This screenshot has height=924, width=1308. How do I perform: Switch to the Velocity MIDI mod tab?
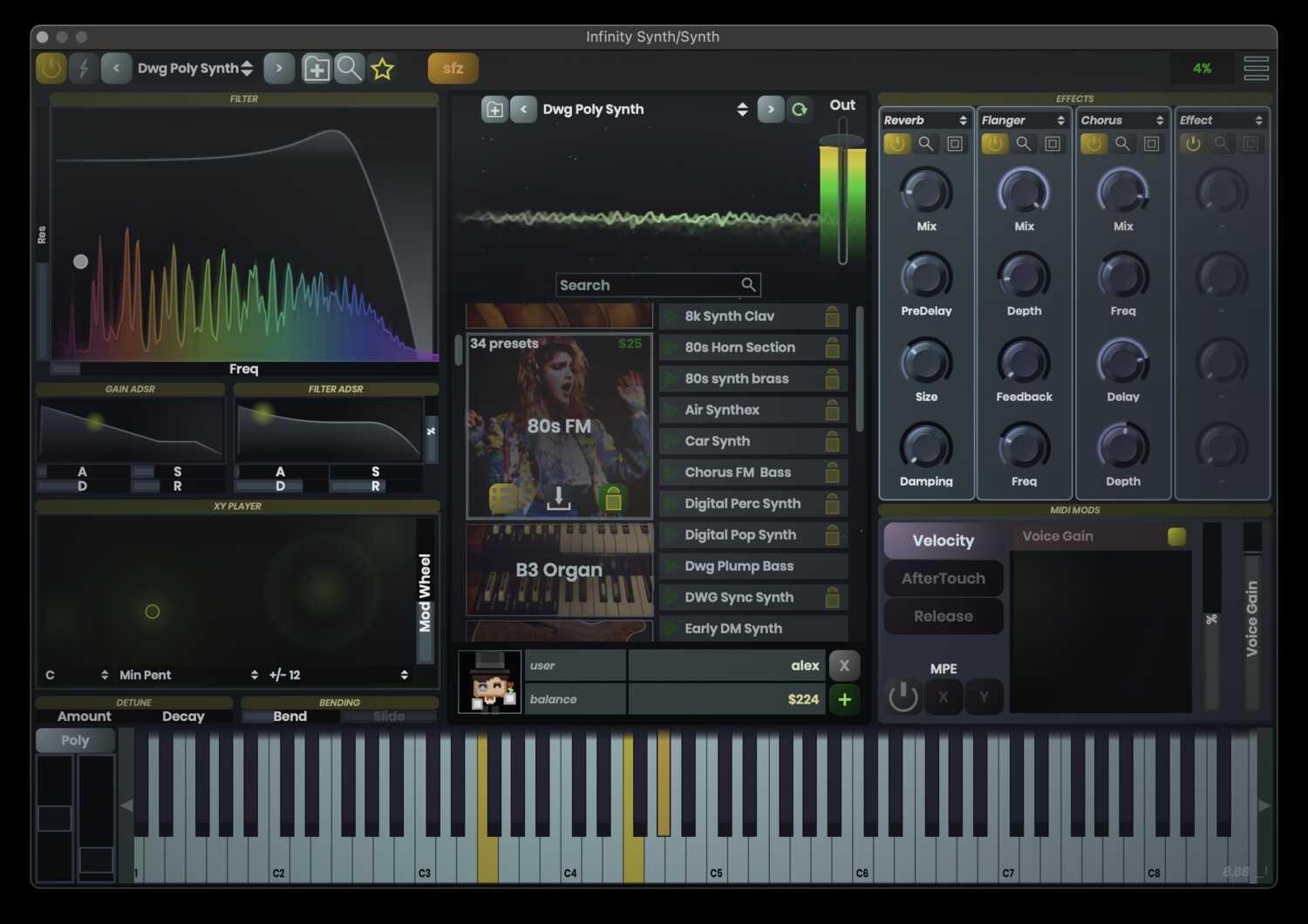[x=943, y=540]
